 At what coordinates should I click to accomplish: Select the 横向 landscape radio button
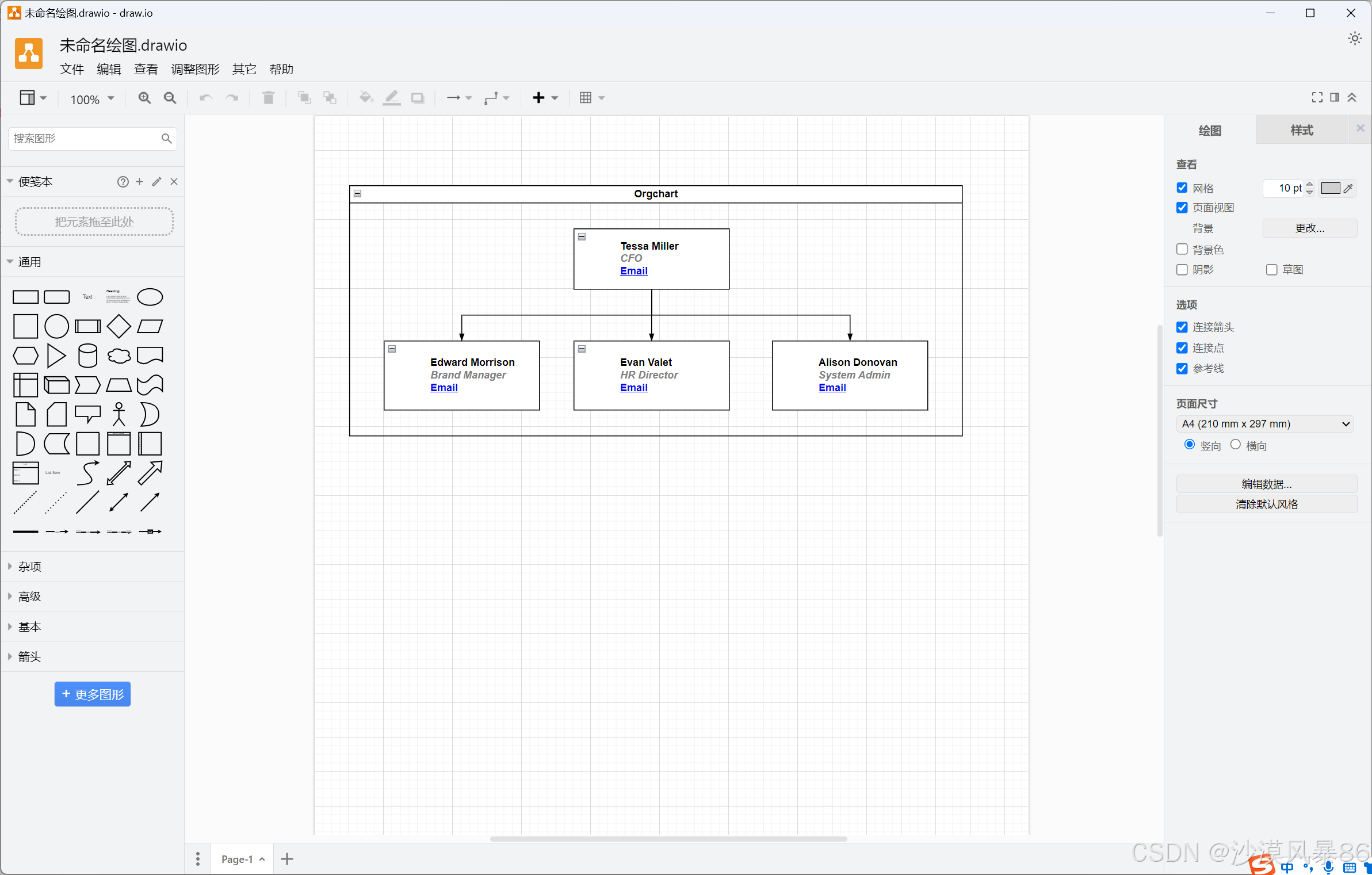pyautogui.click(x=1235, y=445)
